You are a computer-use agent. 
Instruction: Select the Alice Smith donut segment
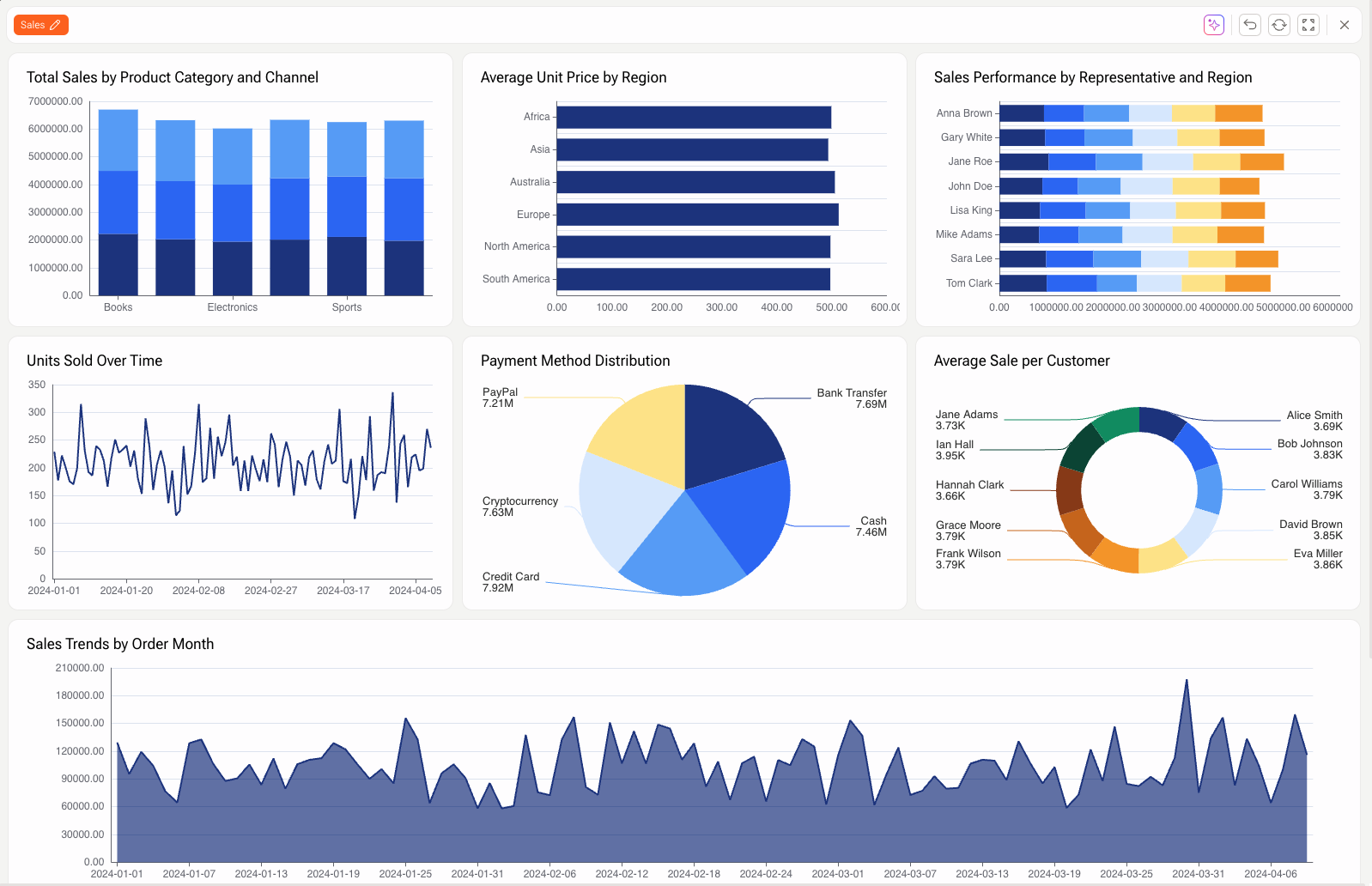point(1161,422)
